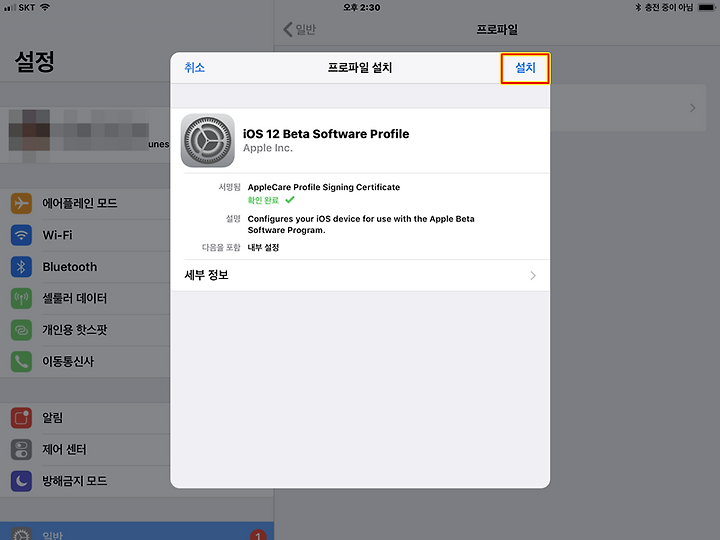Open 제어 센터 row

[x=85, y=450]
